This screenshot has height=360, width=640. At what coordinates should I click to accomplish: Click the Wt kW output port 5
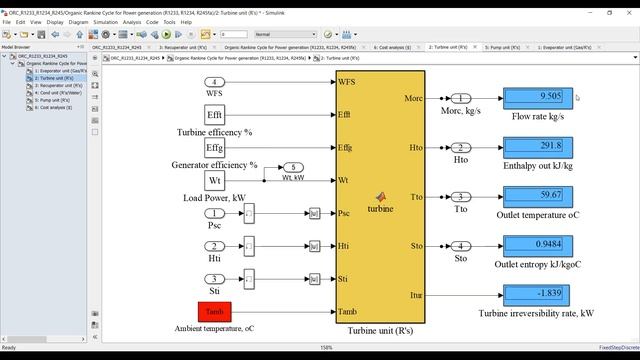(293, 167)
